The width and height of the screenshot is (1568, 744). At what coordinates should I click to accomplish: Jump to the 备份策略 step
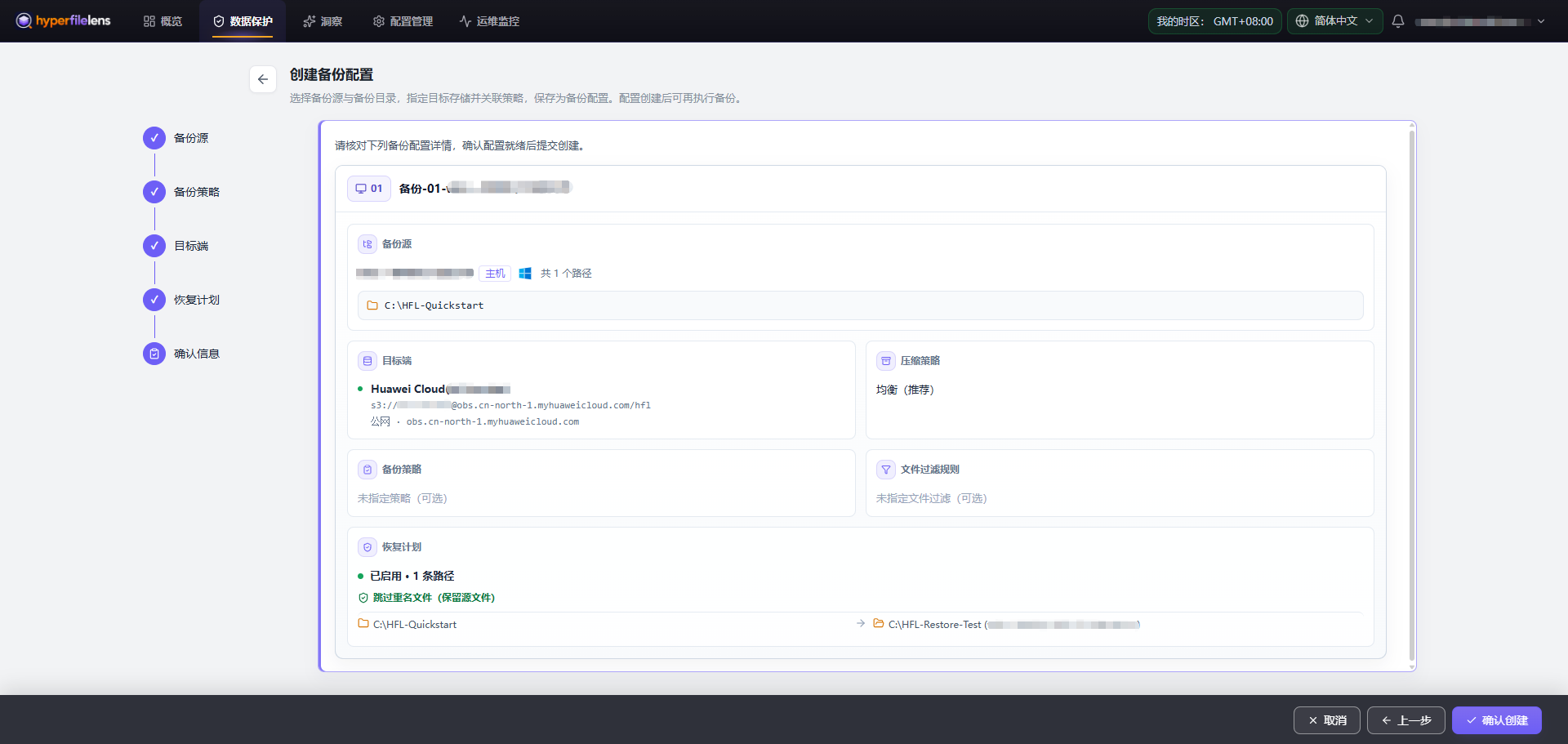(x=181, y=192)
